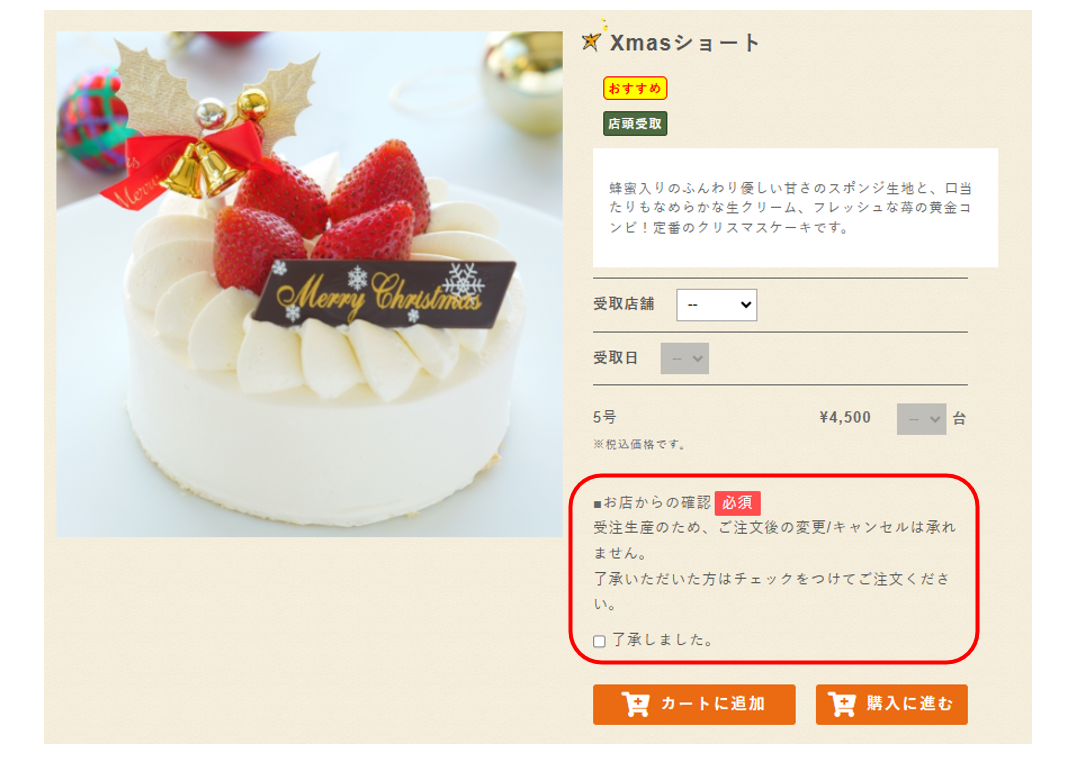1081x762 pixels.
Task: Open the 受取日 pickup date dropdown
Action: [x=685, y=359]
